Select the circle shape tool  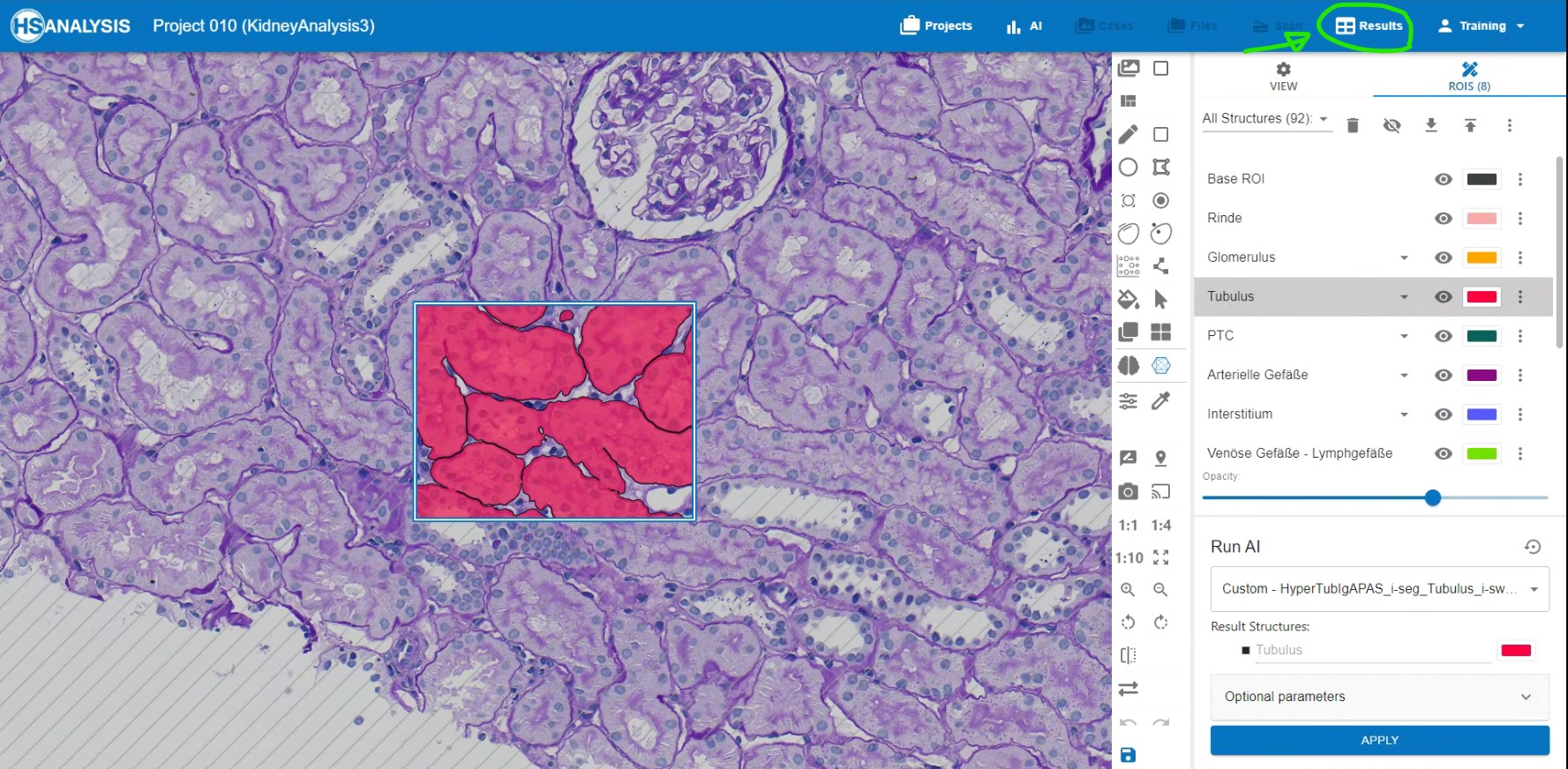pyautogui.click(x=1128, y=168)
